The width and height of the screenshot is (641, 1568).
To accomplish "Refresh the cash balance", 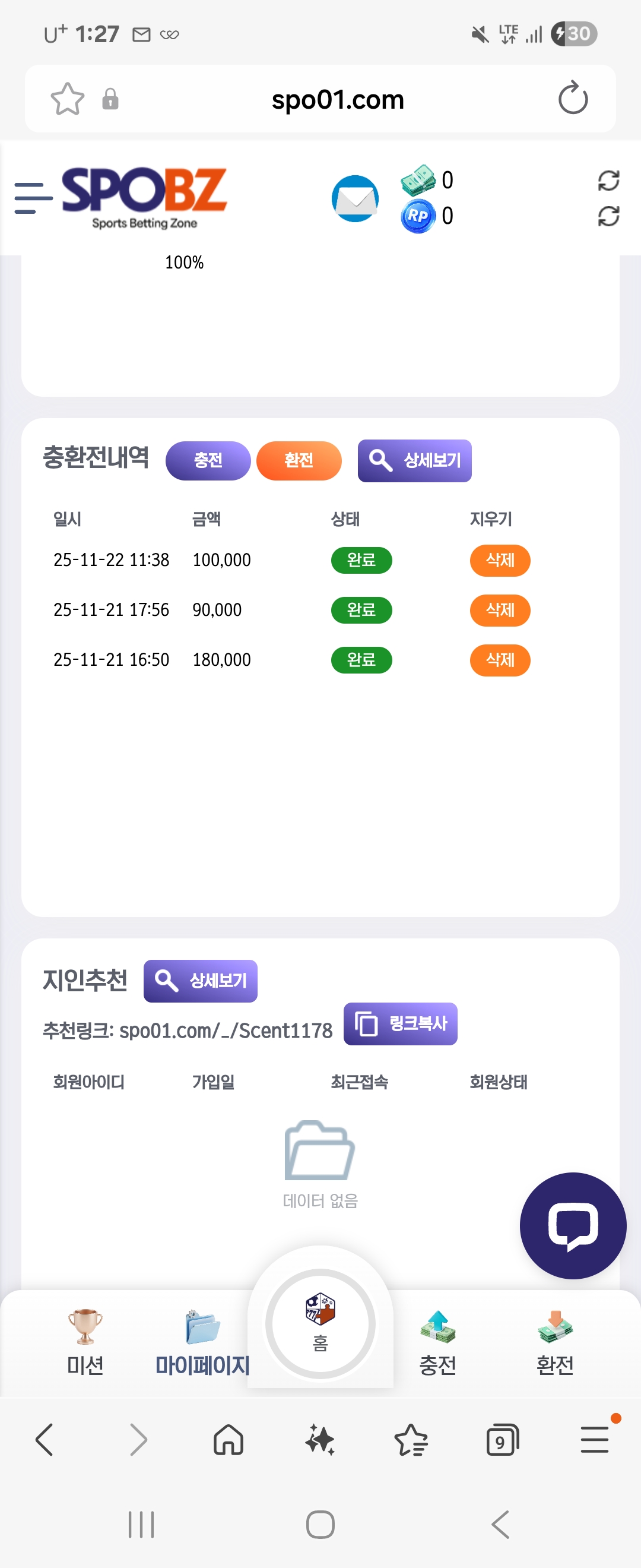I will tap(608, 180).
